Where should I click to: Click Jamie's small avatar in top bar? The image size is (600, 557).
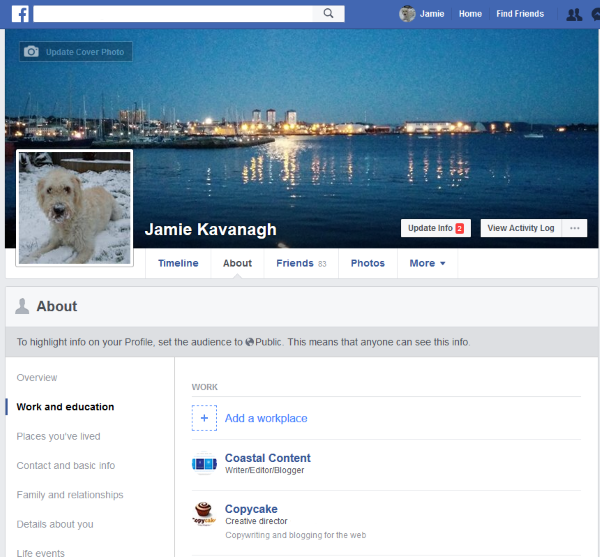tap(407, 14)
